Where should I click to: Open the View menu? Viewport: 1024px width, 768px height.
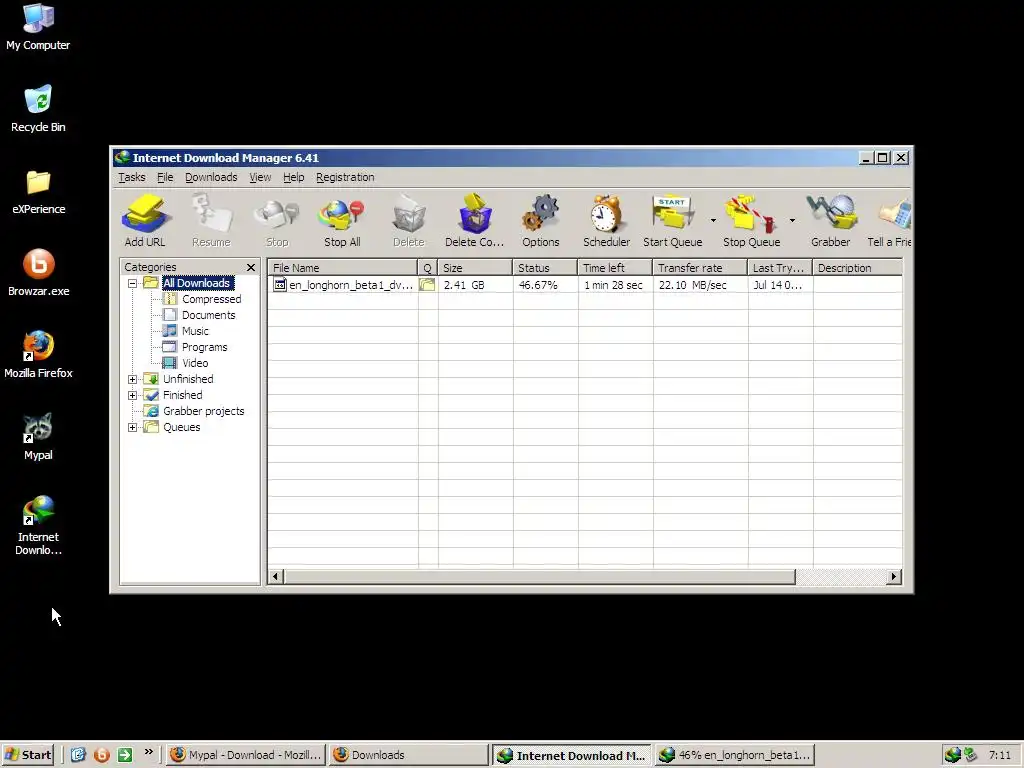coord(260,177)
